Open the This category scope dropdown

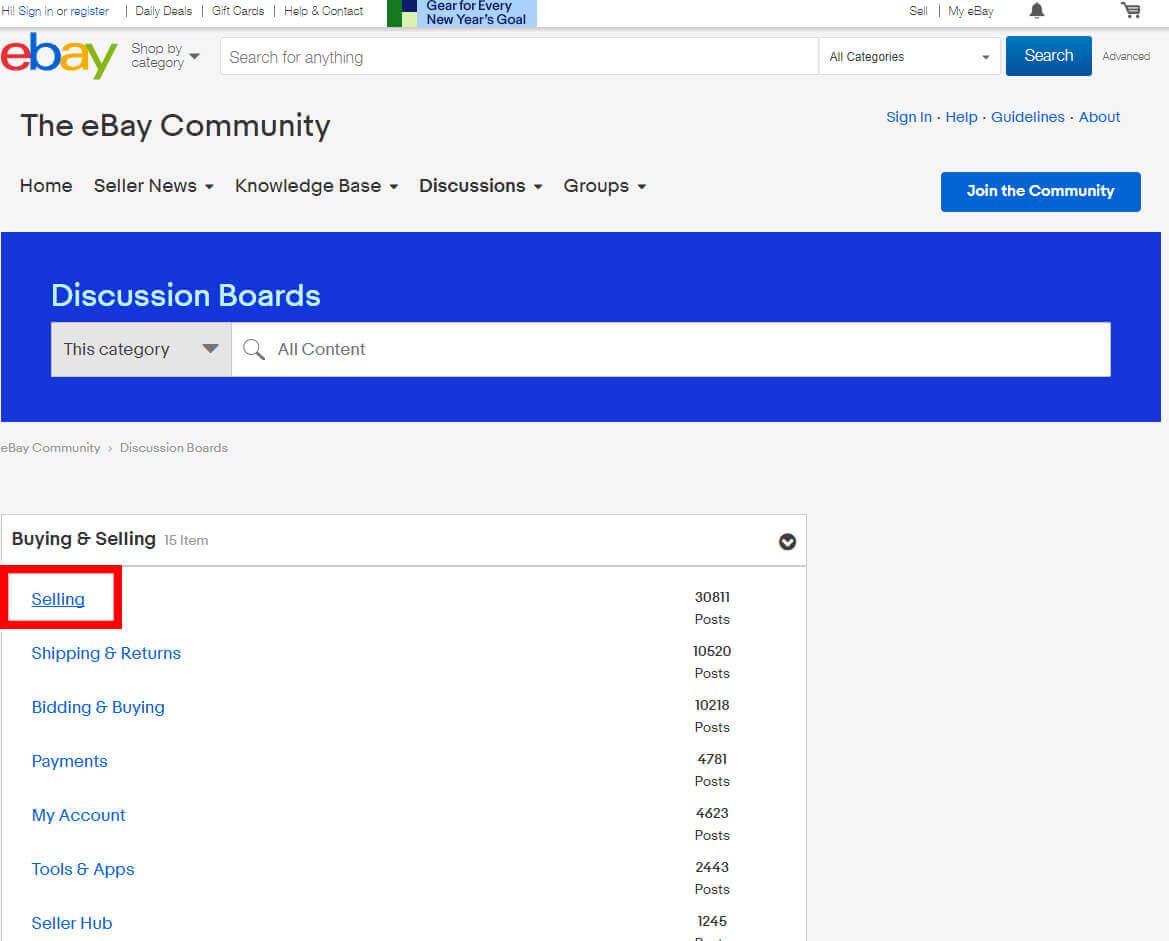(141, 350)
